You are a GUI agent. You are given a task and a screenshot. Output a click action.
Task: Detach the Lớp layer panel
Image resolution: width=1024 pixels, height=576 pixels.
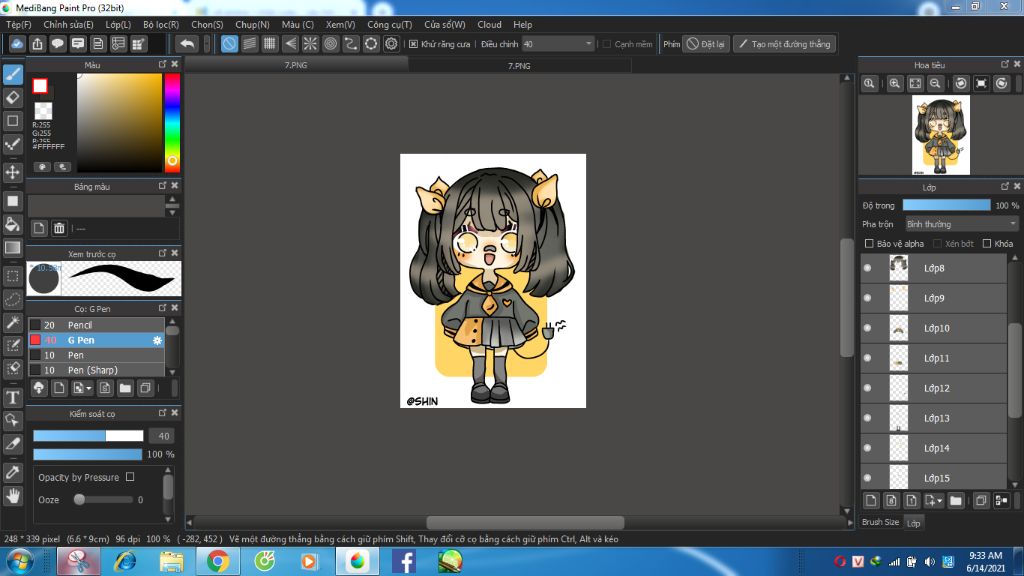tap(1005, 187)
